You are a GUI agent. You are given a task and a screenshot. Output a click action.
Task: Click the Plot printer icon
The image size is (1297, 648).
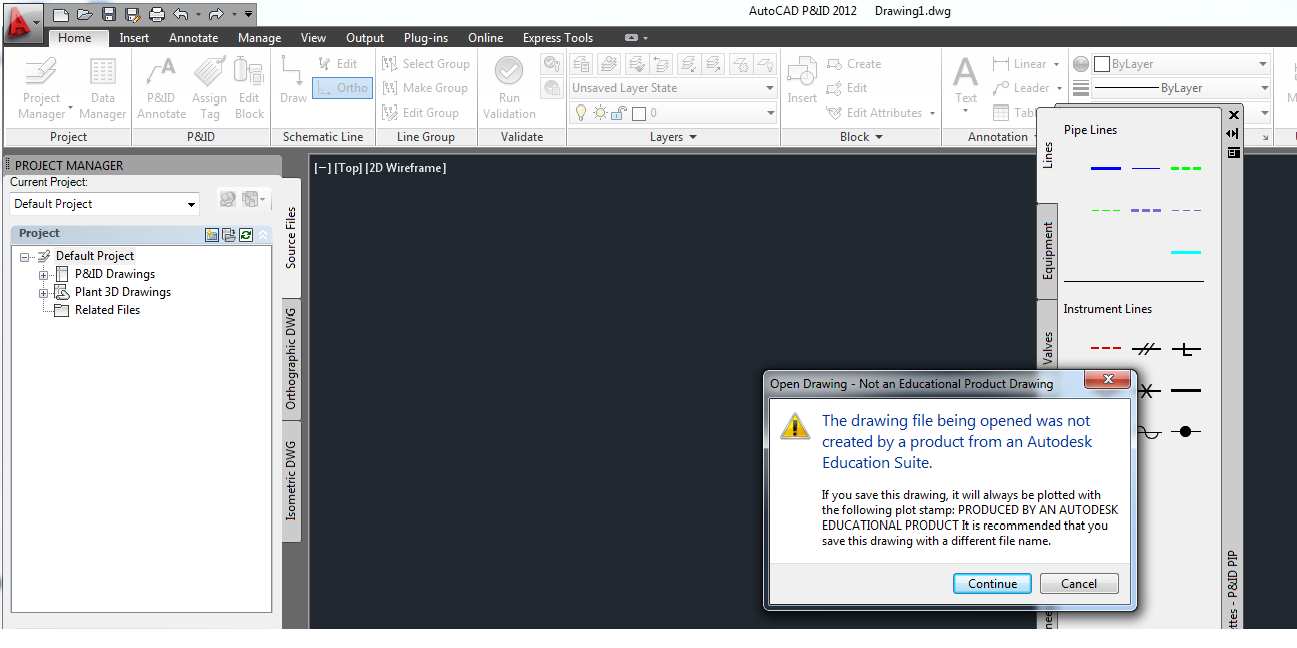tap(157, 14)
